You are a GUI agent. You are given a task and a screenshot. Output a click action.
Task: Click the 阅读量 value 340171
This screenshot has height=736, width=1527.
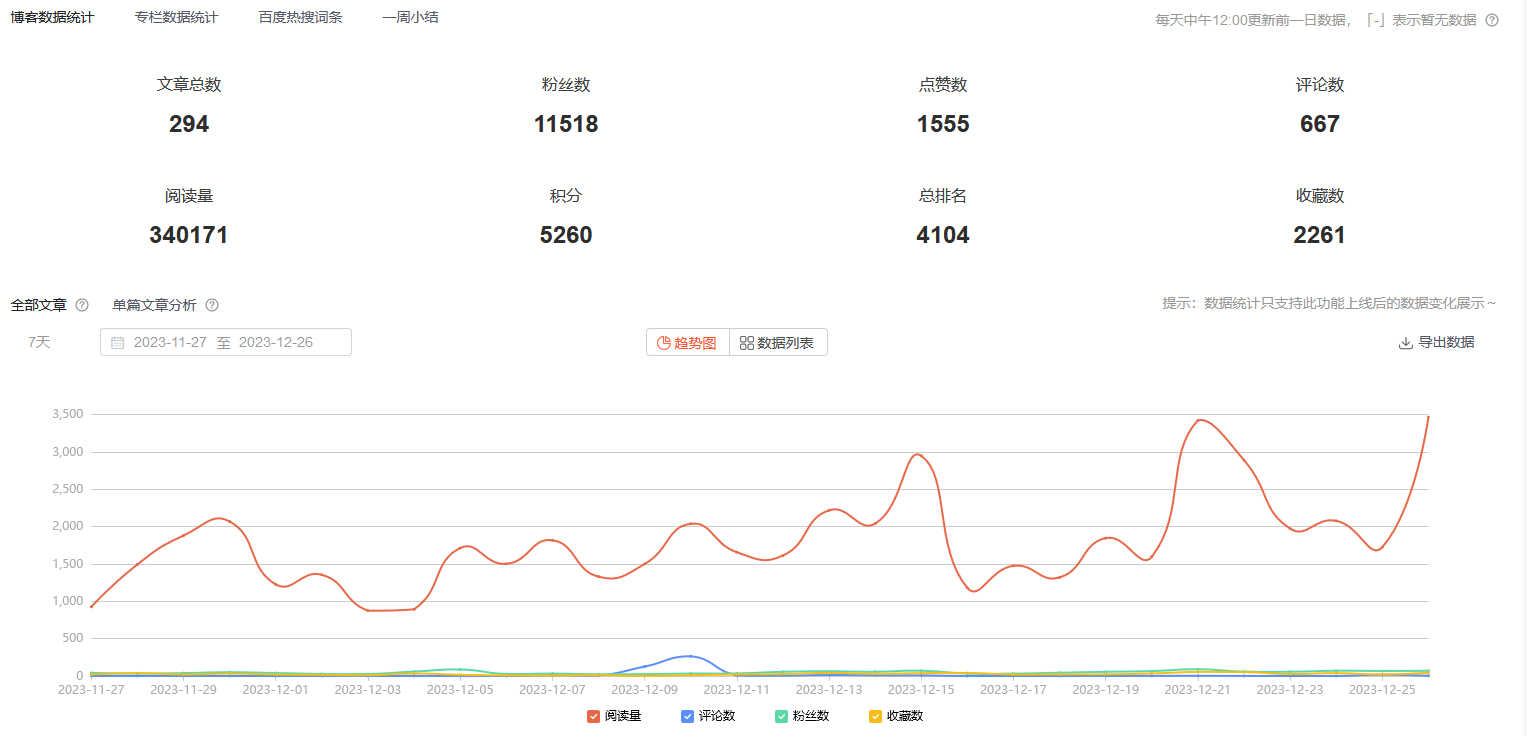coord(189,235)
